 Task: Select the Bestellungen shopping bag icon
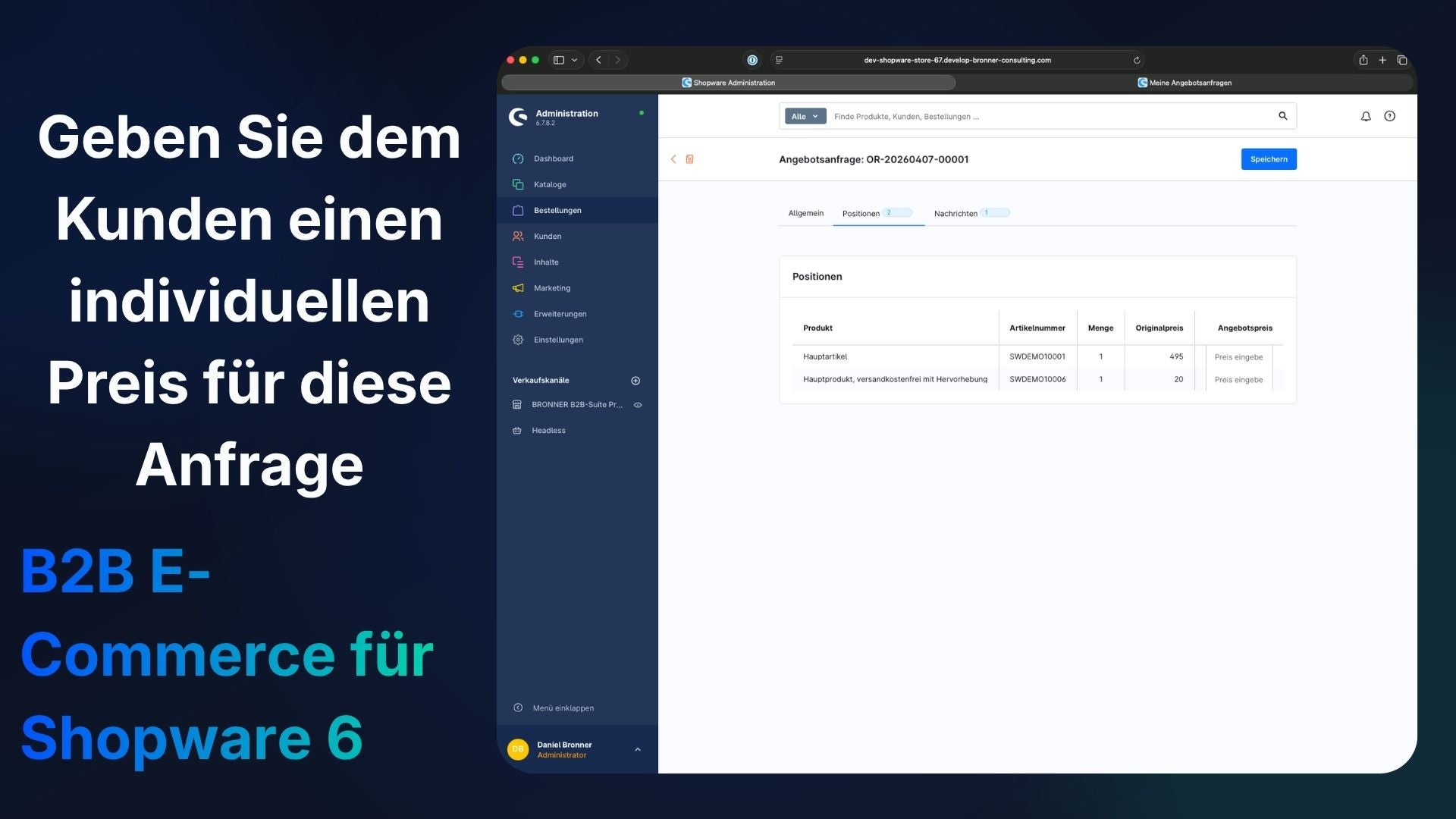tap(518, 210)
